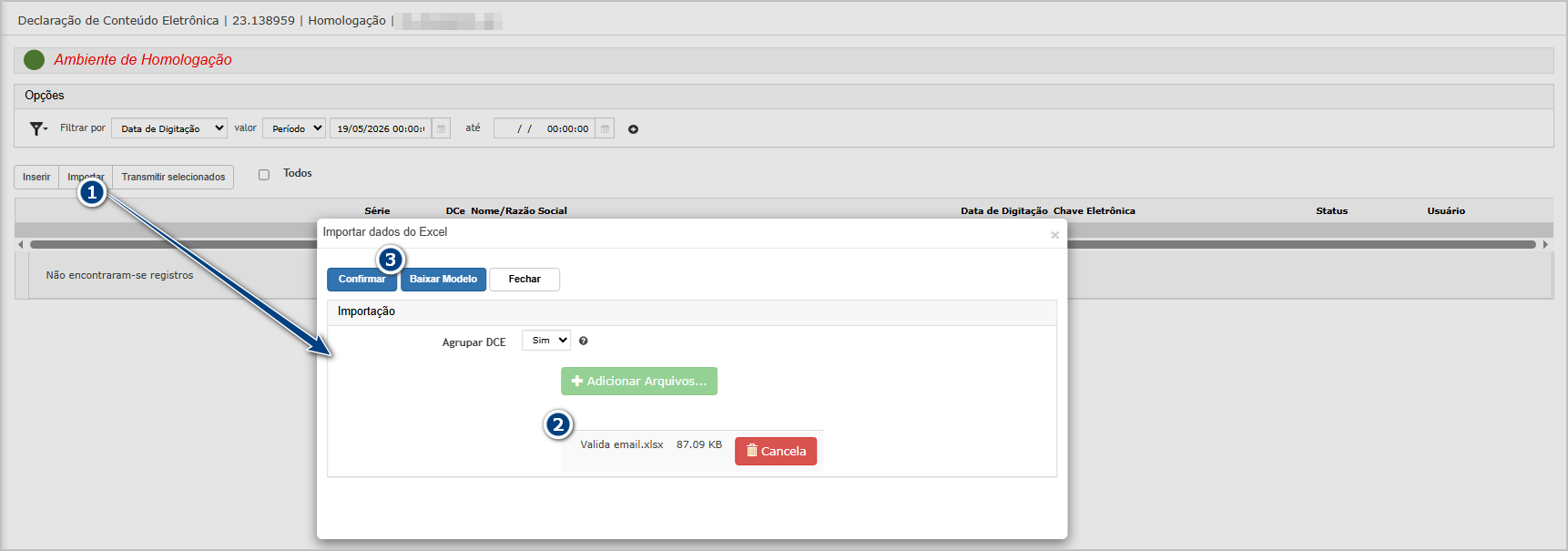Edit the start date field 19/05/2026
The image size is (1568, 551).
pyautogui.click(x=381, y=128)
